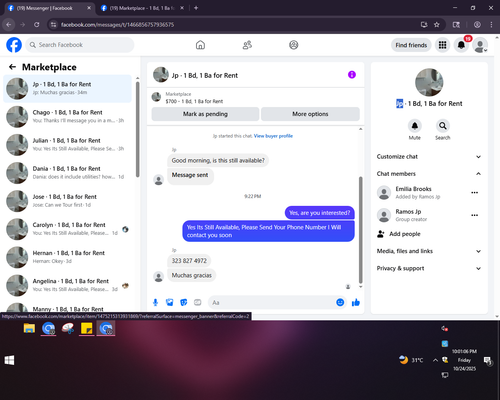Open the account profile picture menu
The image size is (500, 400).
pyautogui.click(x=480, y=45)
